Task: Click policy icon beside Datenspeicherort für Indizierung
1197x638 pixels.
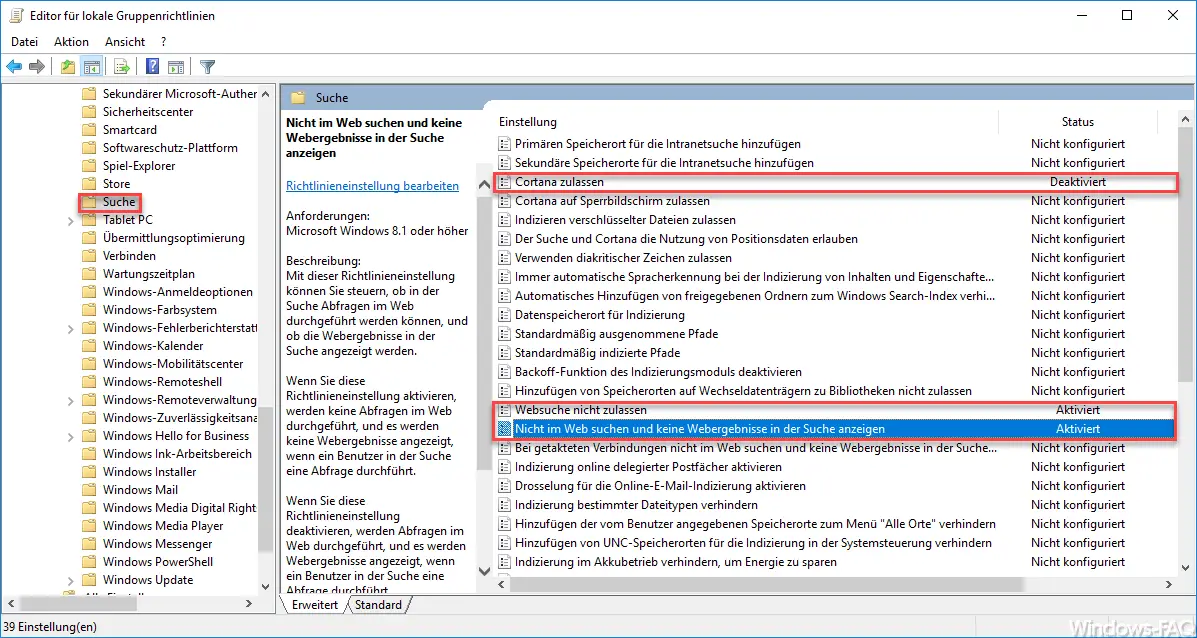Action: coord(504,315)
